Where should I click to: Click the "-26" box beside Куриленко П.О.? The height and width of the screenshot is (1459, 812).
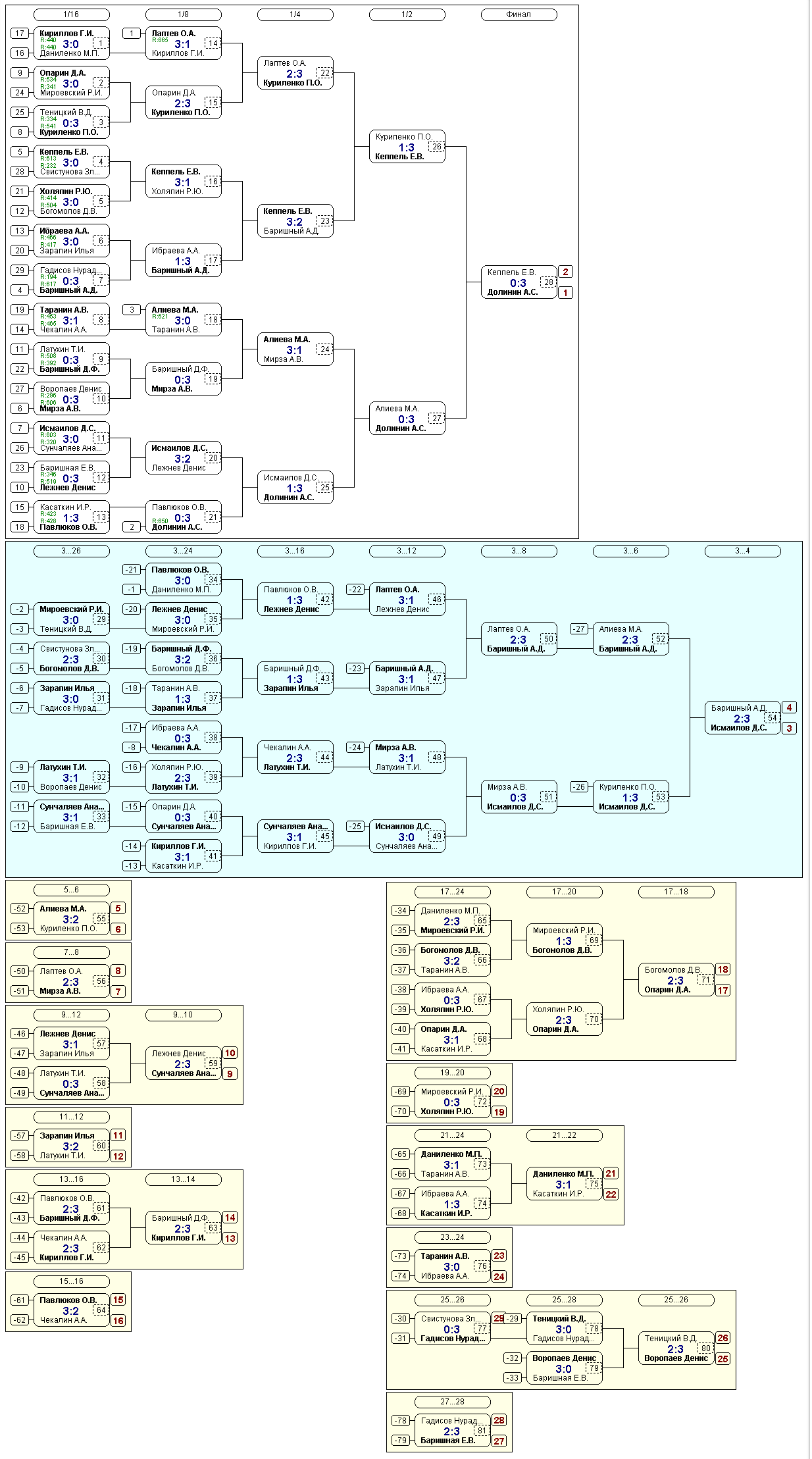point(578,786)
